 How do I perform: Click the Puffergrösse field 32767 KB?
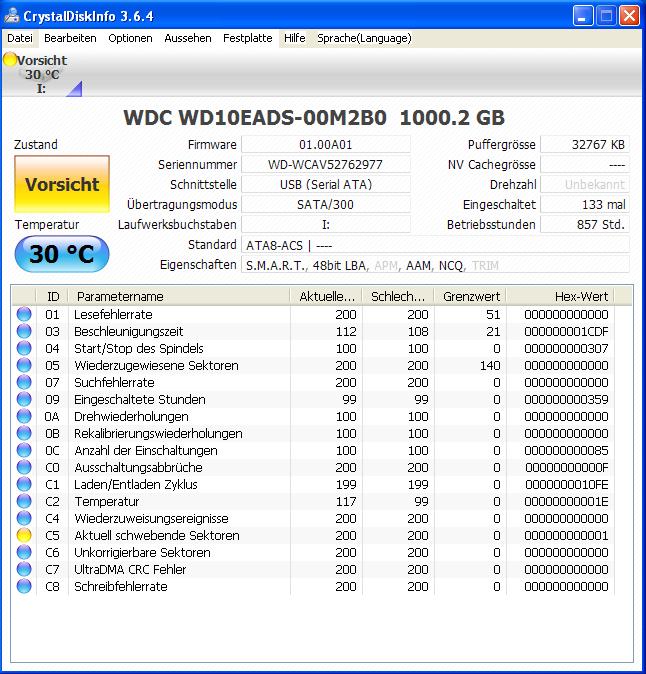pos(585,144)
